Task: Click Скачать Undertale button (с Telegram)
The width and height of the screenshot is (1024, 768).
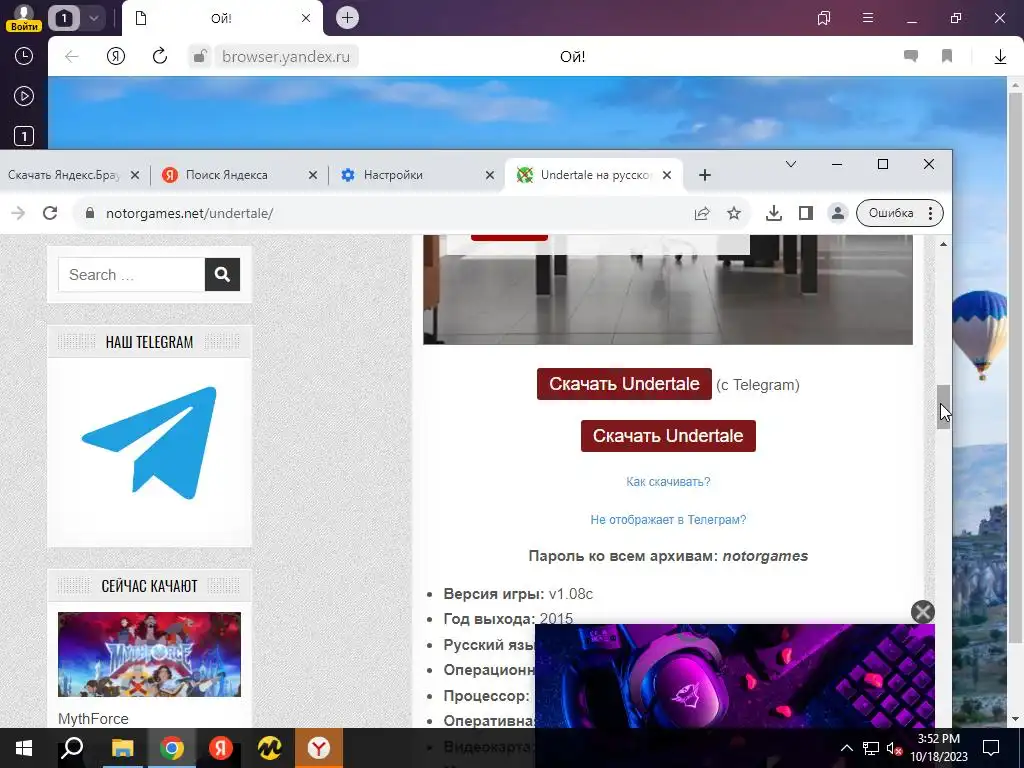Action: click(624, 383)
